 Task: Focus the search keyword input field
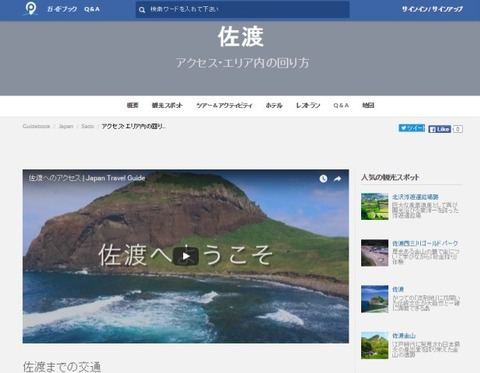pyautogui.click(x=242, y=9)
